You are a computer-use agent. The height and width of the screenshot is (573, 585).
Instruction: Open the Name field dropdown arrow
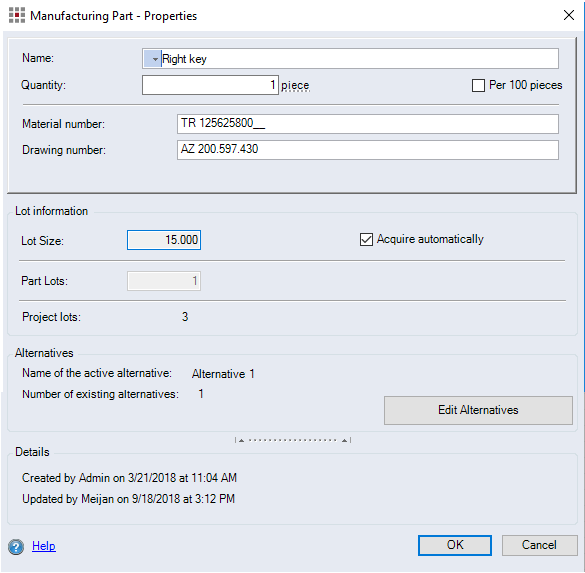point(152,59)
